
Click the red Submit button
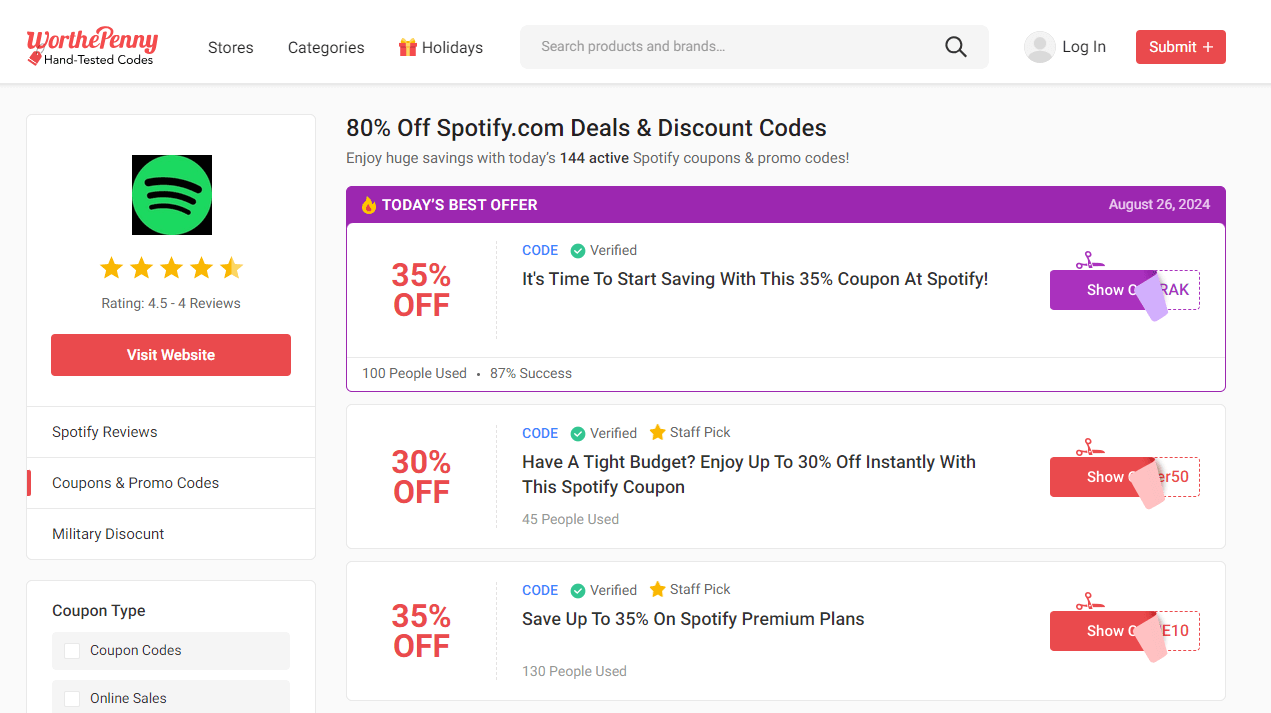(x=1180, y=47)
